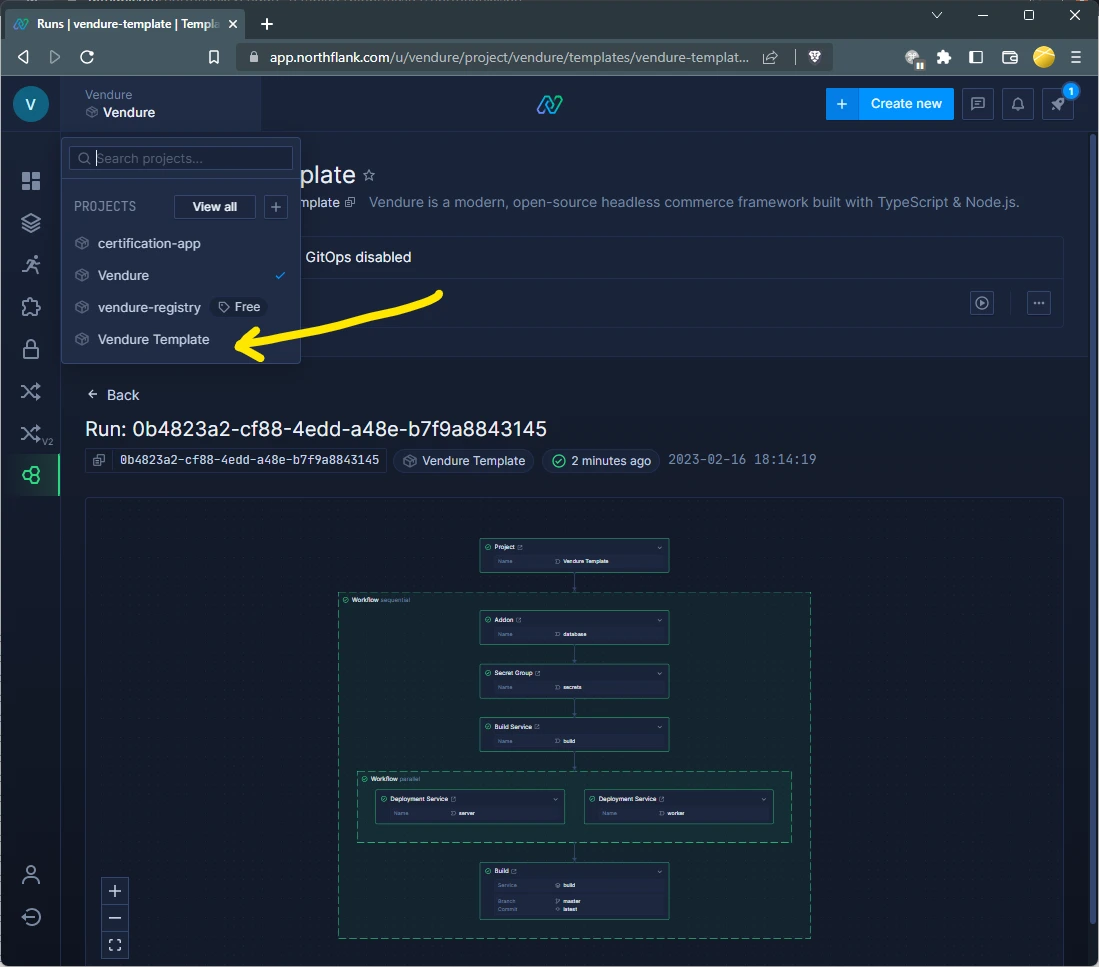Open the rocket updates icon
The width and height of the screenshot is (1099, 967).
coord(1057,104)
